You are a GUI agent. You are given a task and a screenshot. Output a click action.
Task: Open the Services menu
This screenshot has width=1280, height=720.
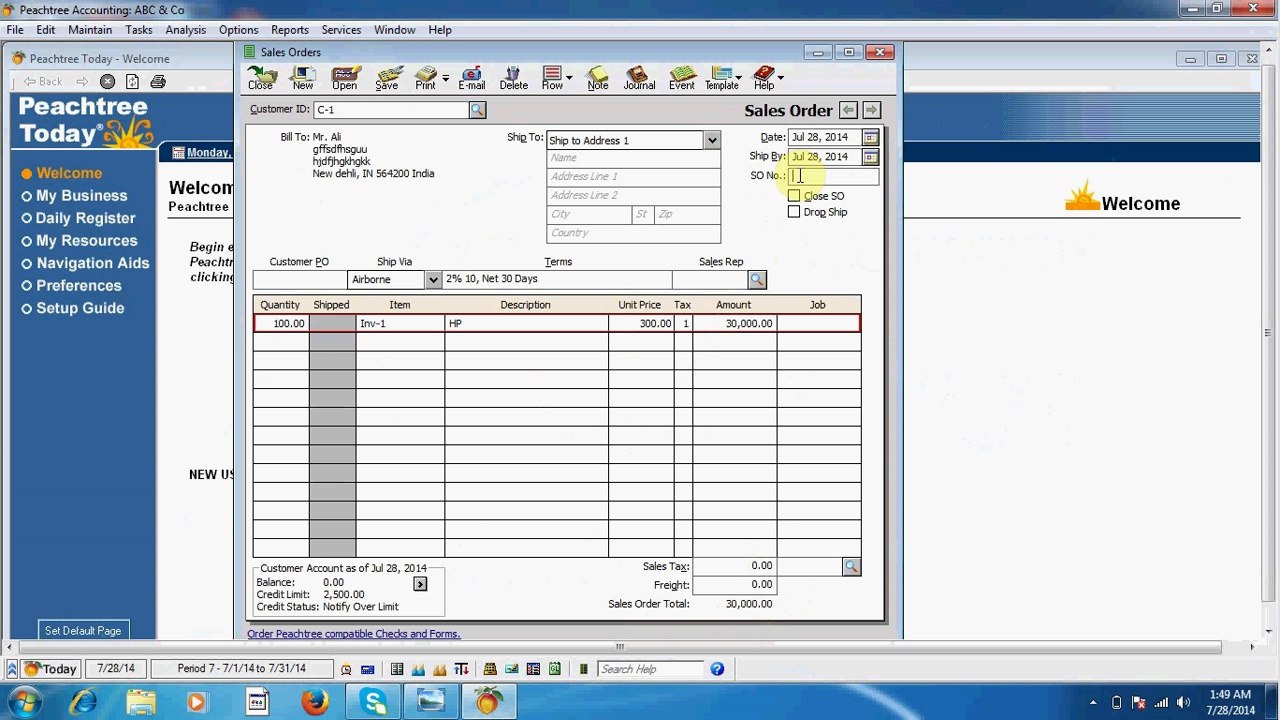pos(341,30)
